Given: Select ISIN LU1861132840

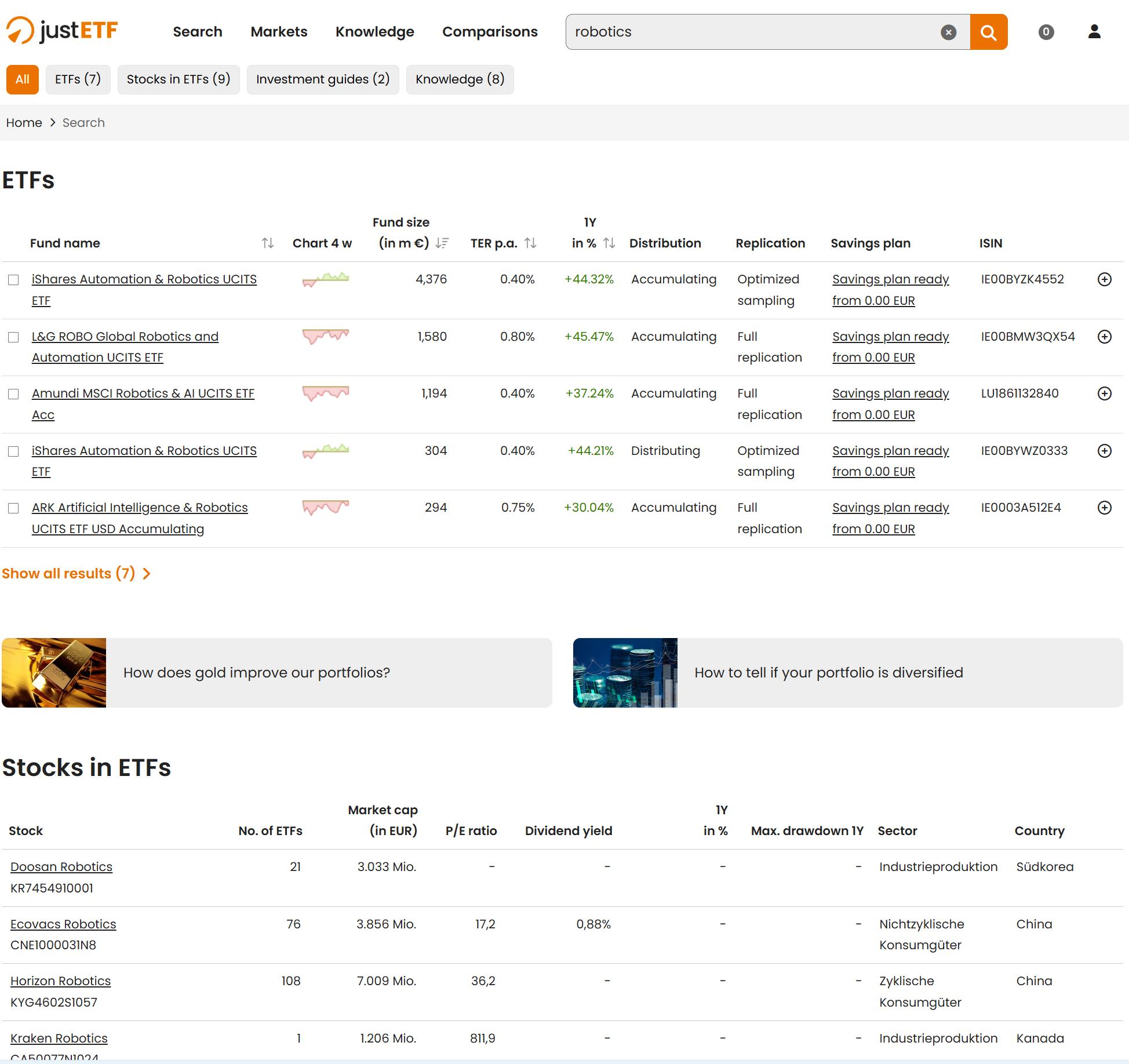Looking at the screenshot, I should pos(1020,393).
